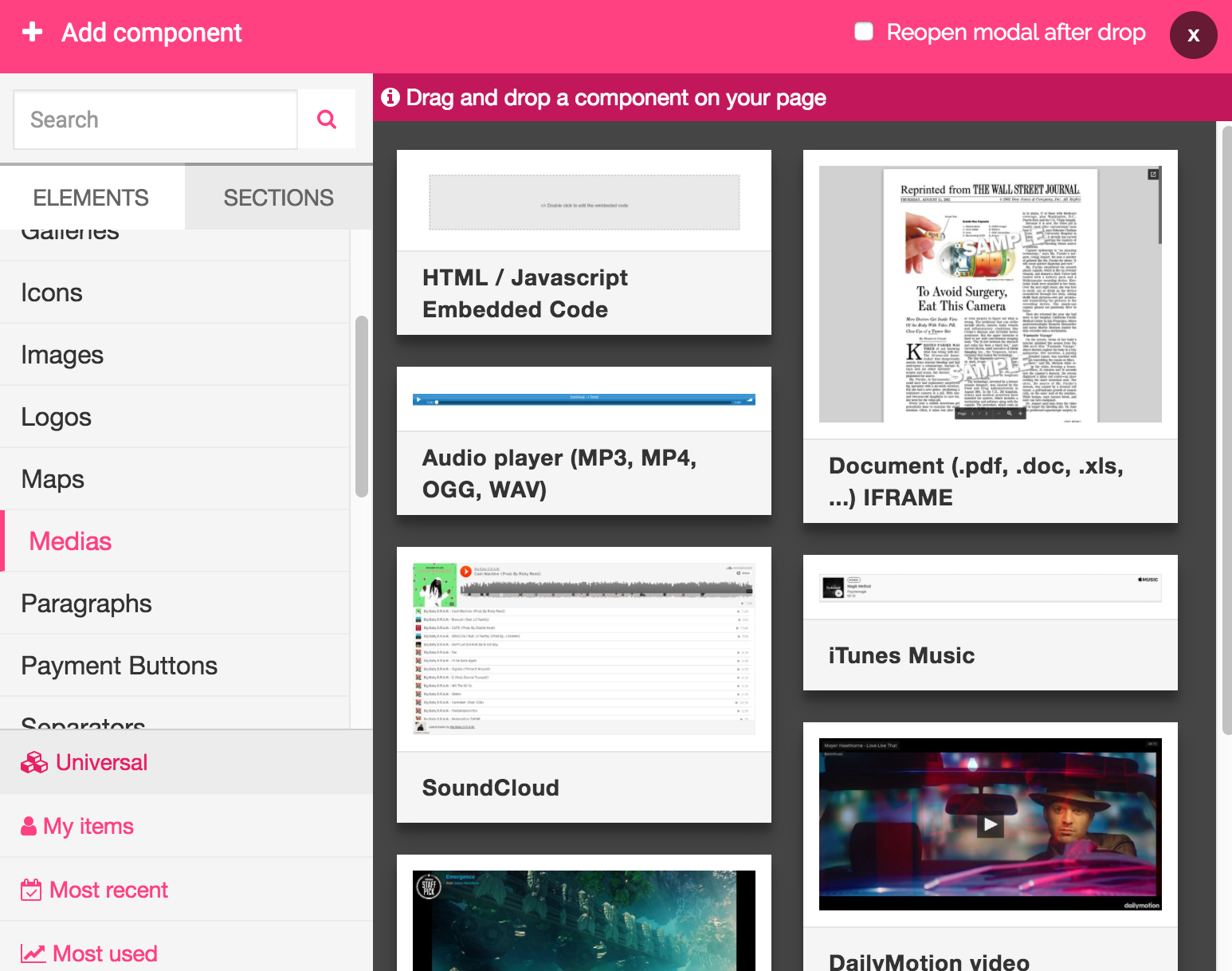Close the Add component modal

1193,35
